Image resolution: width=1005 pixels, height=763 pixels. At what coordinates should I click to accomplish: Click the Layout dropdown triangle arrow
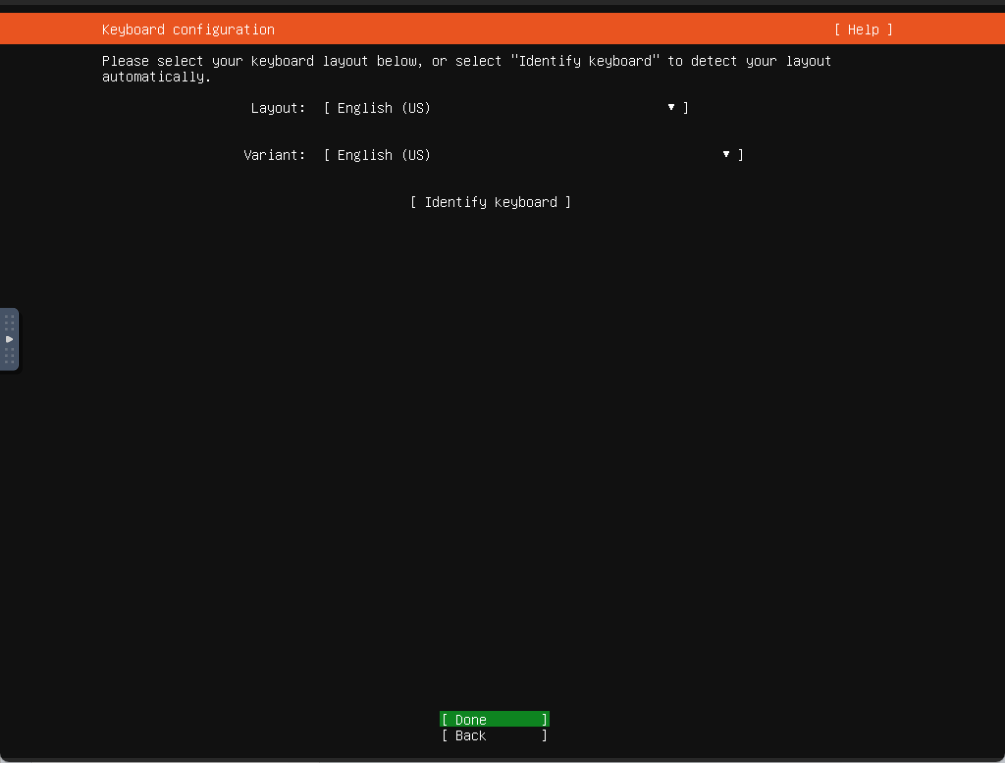(671, 107)
